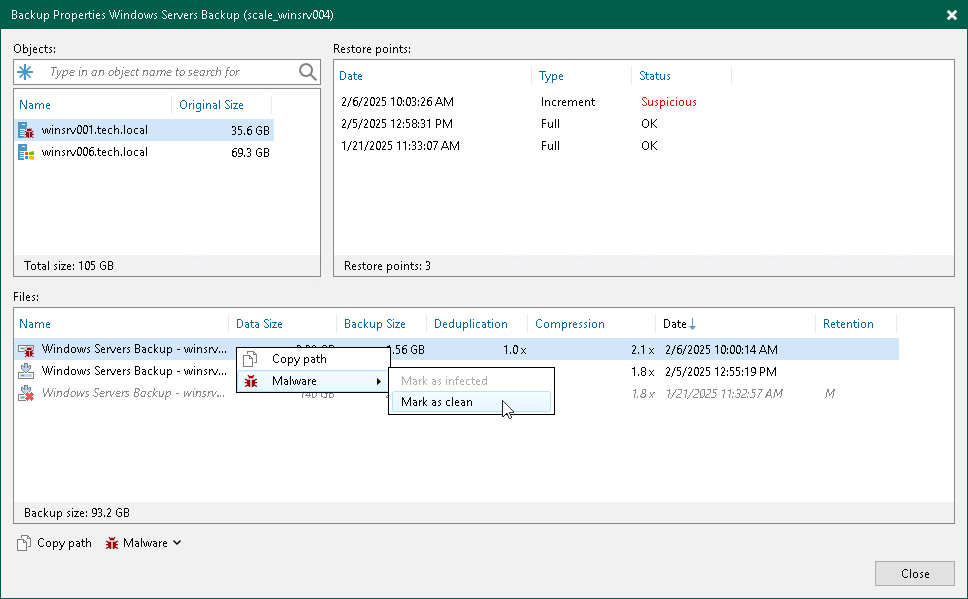Click the red malware bug icon on the top backup file
The image size is (968, 599).
27,350
